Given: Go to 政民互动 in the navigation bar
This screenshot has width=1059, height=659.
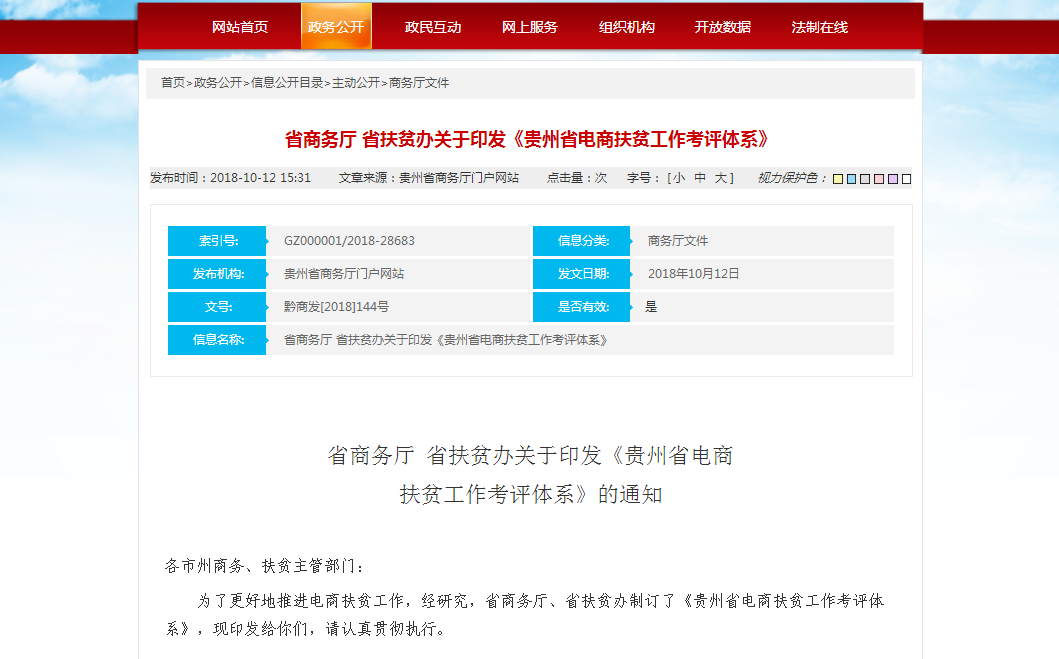Looking at the screenshot, I should pos(433,27).
